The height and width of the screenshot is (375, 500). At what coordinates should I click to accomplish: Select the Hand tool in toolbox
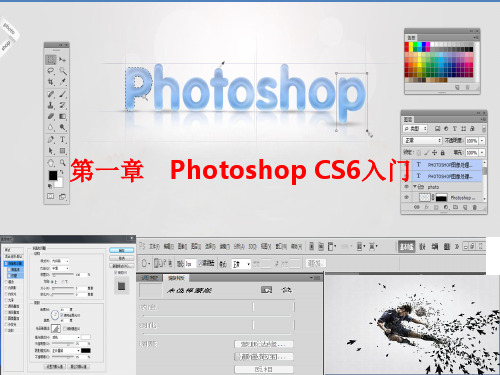pos(51,163)
